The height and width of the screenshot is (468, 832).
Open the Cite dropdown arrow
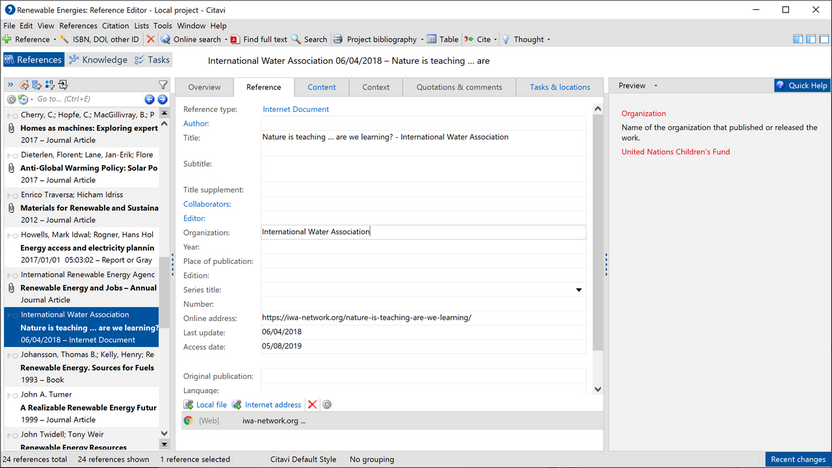tap(496, 39)
